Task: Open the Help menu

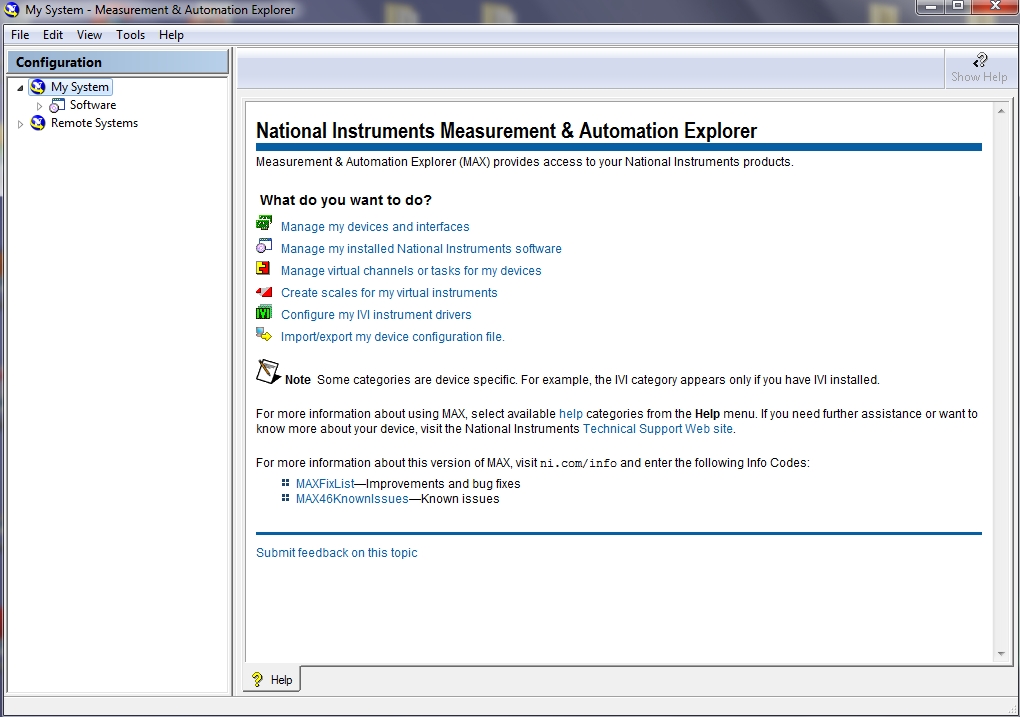Action: 171,34
